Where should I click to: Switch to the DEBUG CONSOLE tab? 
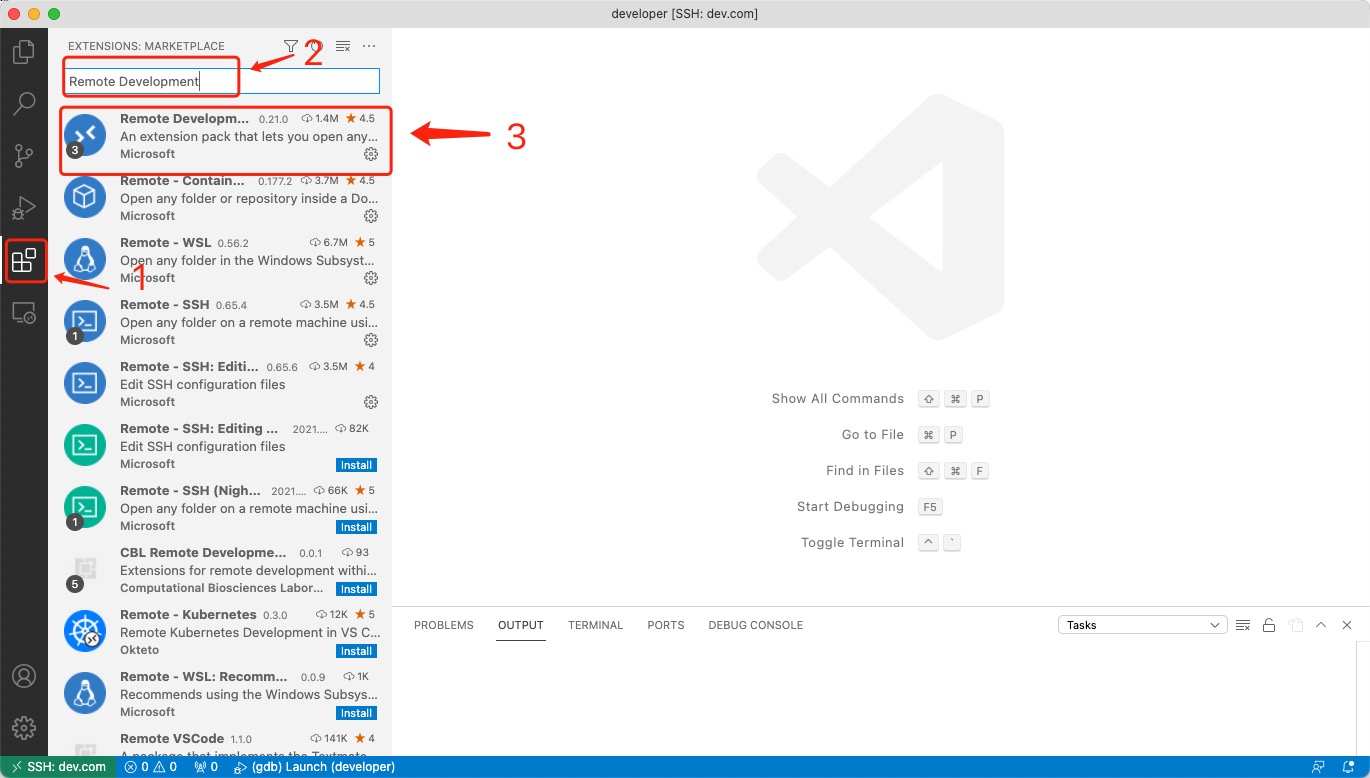click(x=755, y=625)
